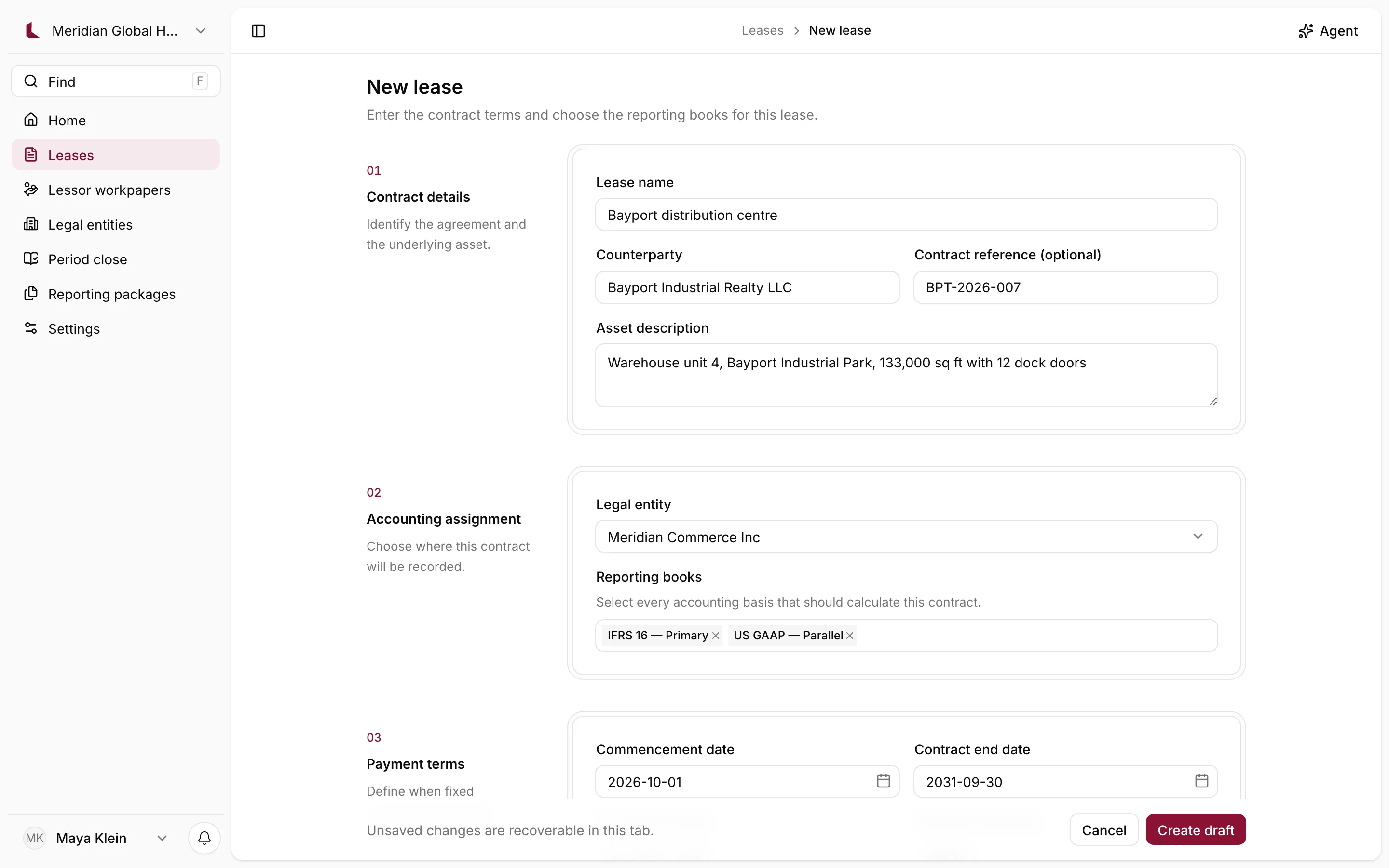Click the Period close book icon
This screenshot has height=868, width=1389.
(x=31, y=258)
